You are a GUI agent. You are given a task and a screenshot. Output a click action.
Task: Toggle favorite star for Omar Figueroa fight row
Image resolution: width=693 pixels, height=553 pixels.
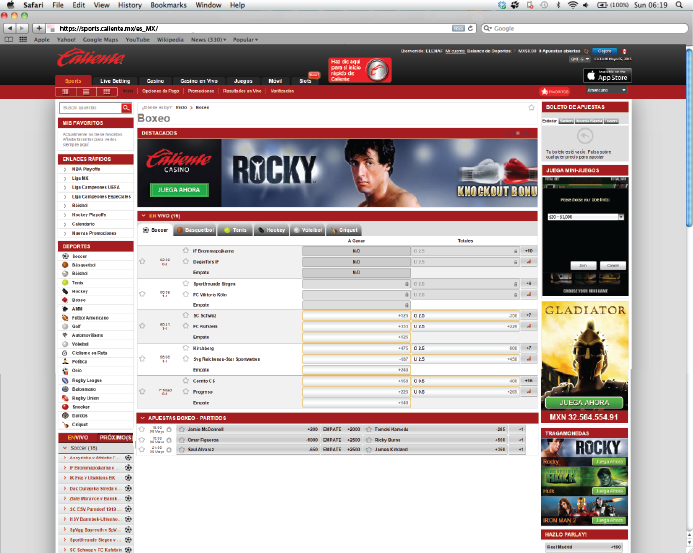pos(142,440)
